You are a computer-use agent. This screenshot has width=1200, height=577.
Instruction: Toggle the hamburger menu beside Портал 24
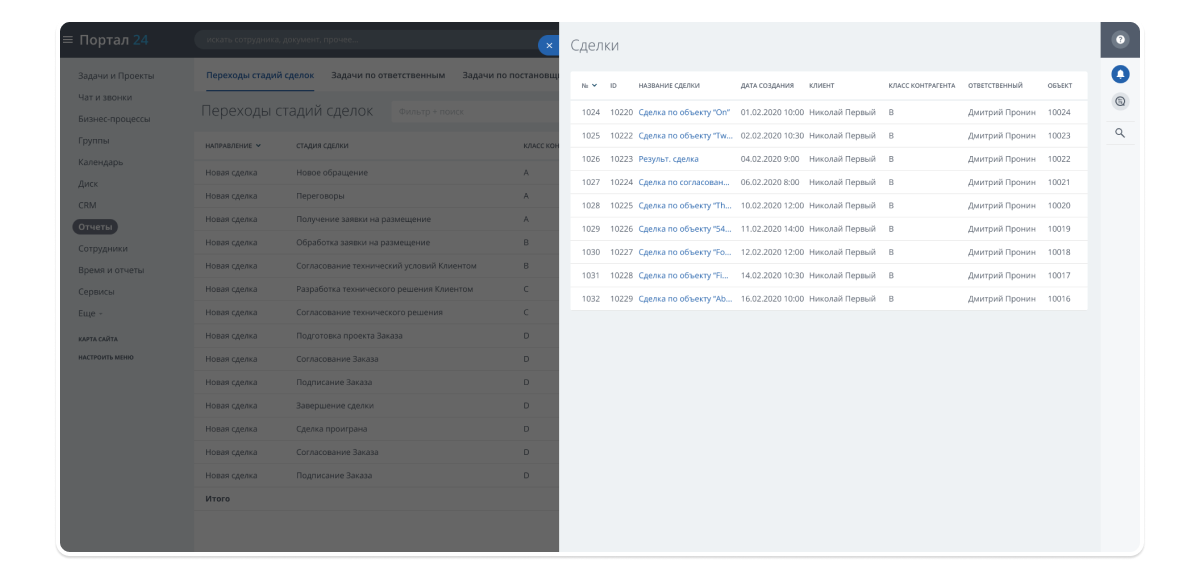(68, 40)
